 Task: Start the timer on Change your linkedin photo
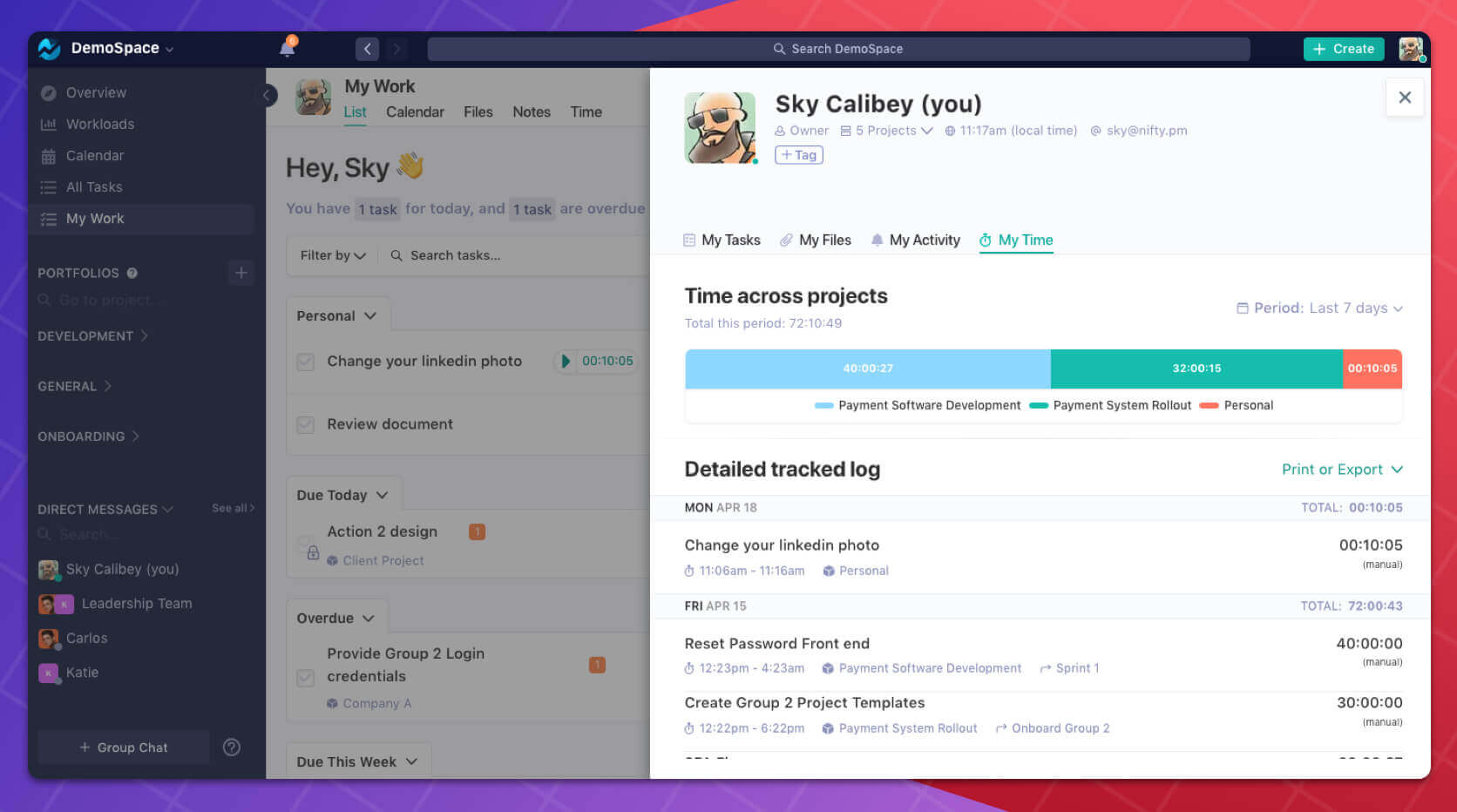click(x=566, y=361)
